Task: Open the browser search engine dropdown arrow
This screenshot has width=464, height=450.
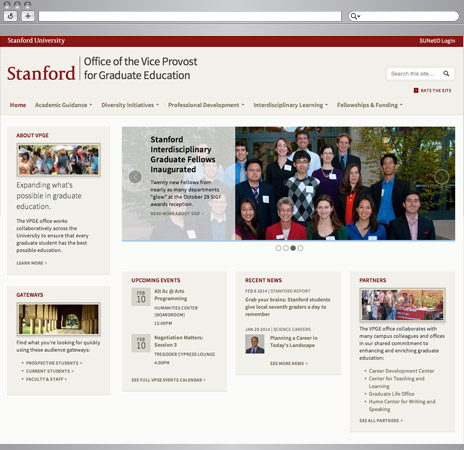Action: (x=359, y=16)
